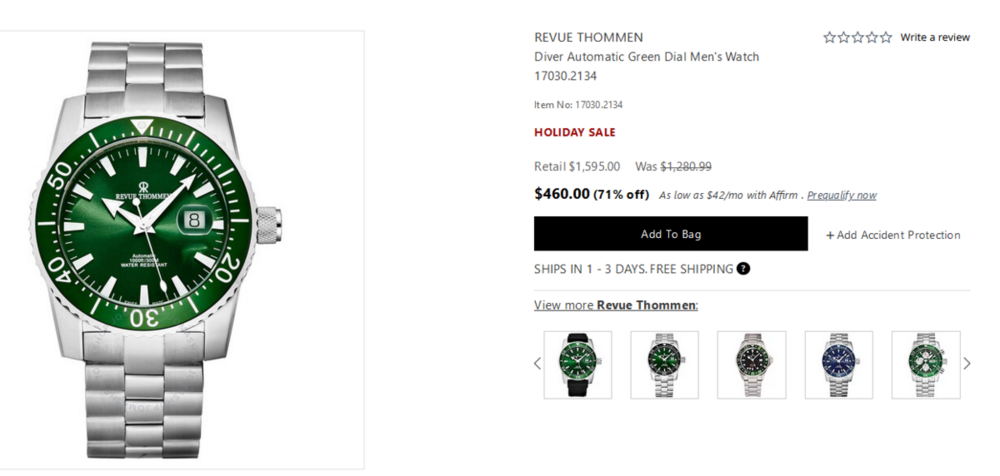
Task: Open the Write a review link
Action: 935,38
